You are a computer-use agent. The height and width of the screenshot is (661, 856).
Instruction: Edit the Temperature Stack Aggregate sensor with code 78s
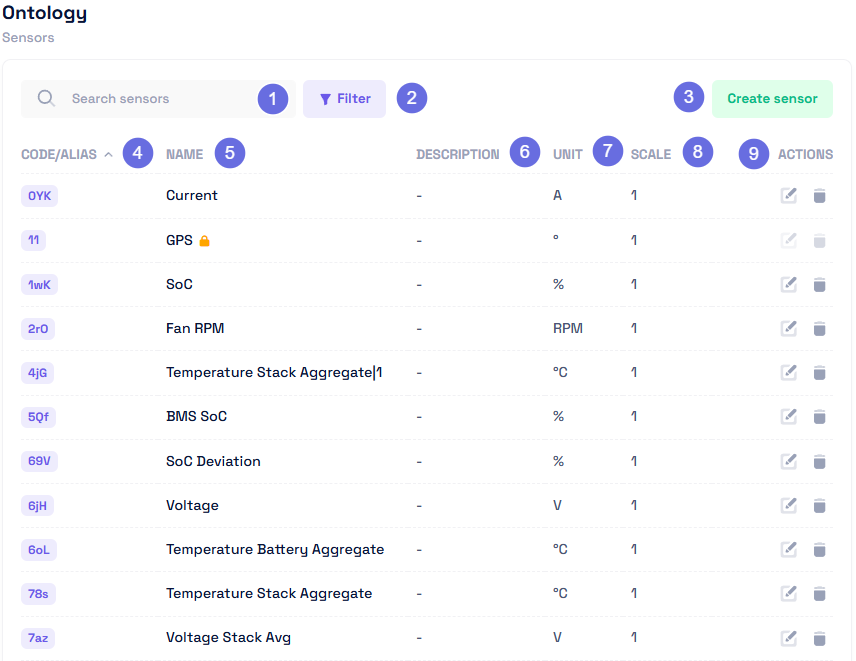(788, 593)
